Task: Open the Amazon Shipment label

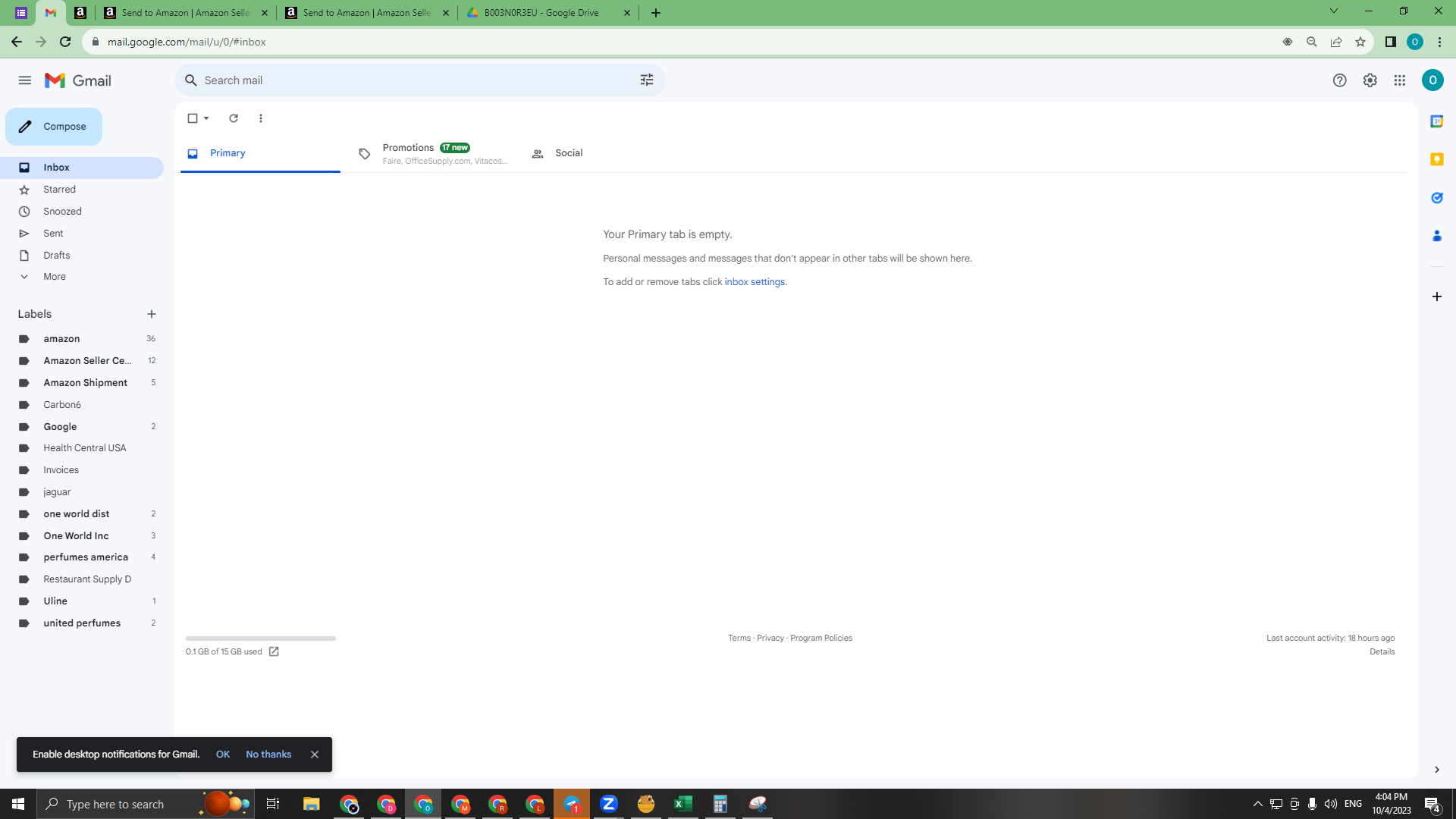Action: coord(82,383)
